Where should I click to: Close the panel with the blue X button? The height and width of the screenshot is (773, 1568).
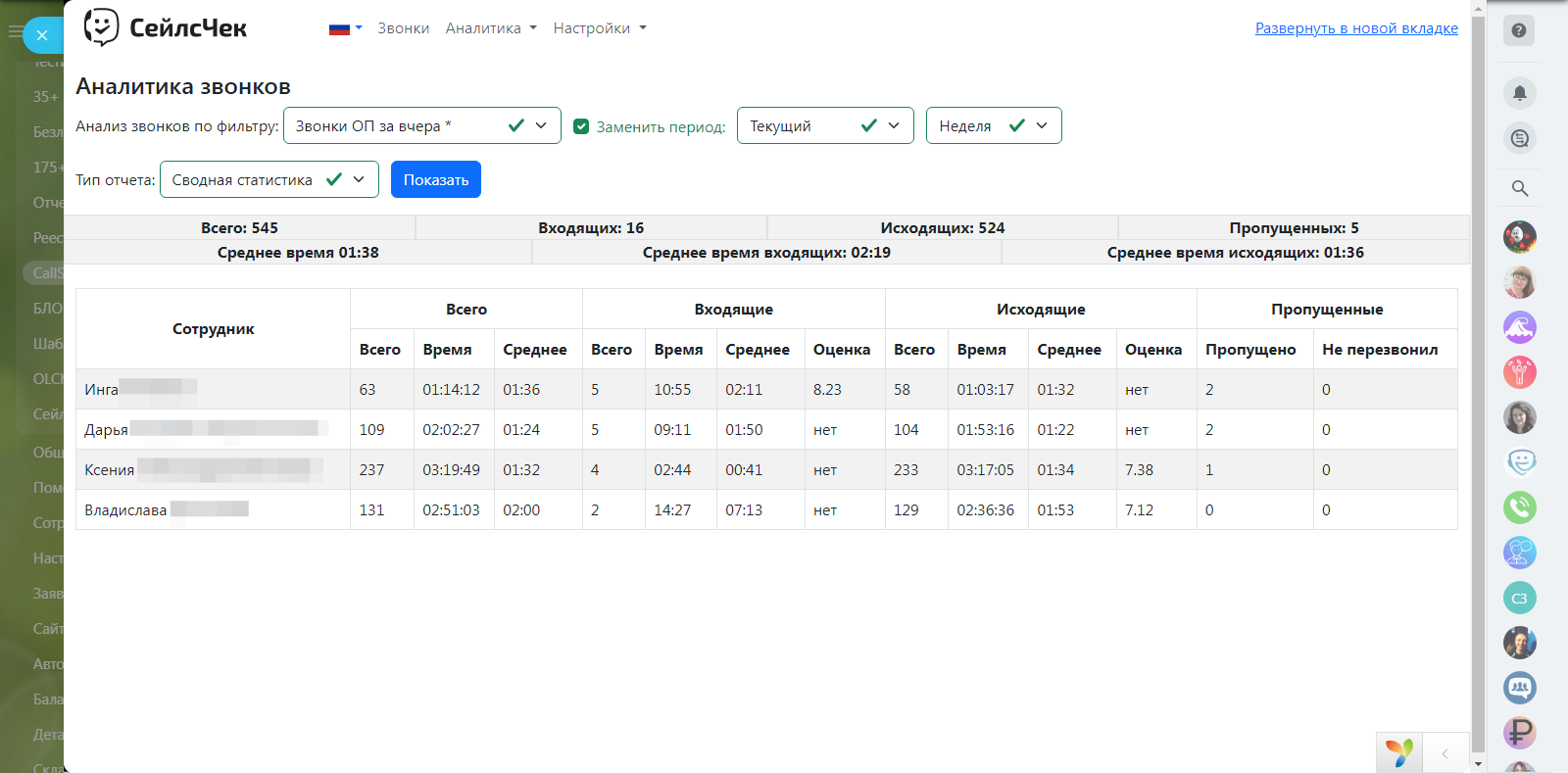42,35
